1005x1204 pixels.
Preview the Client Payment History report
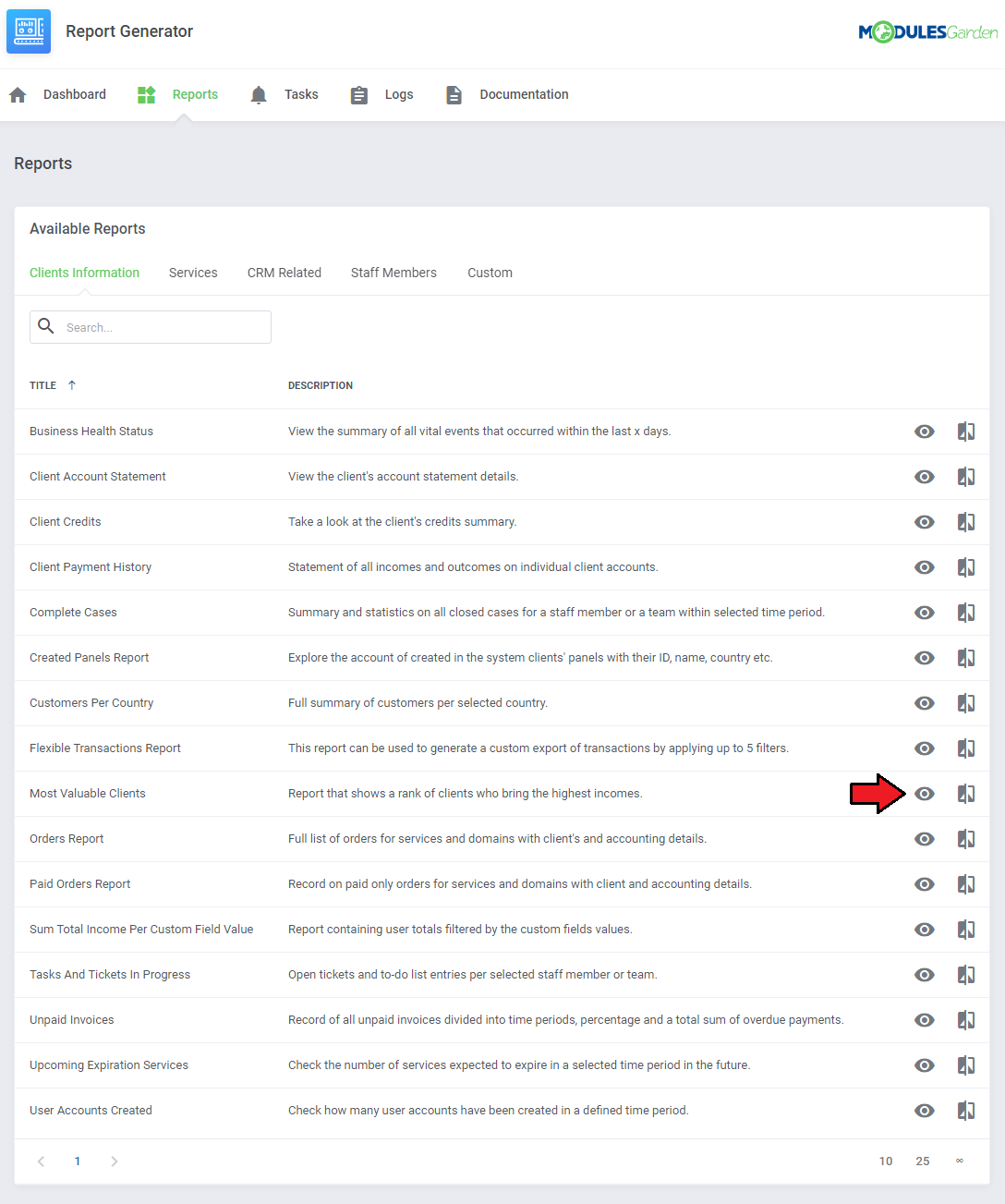tap(925, 567)
